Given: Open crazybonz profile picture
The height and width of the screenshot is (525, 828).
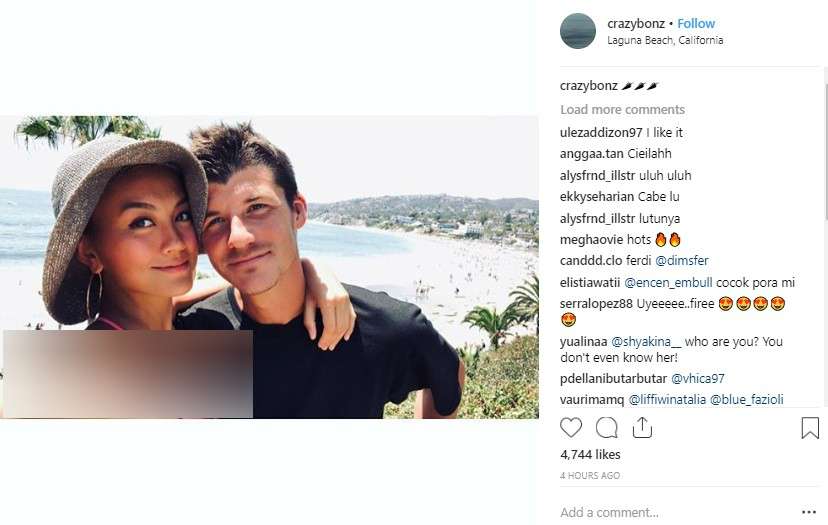Looking at the screenshot, I should (578, 31).
